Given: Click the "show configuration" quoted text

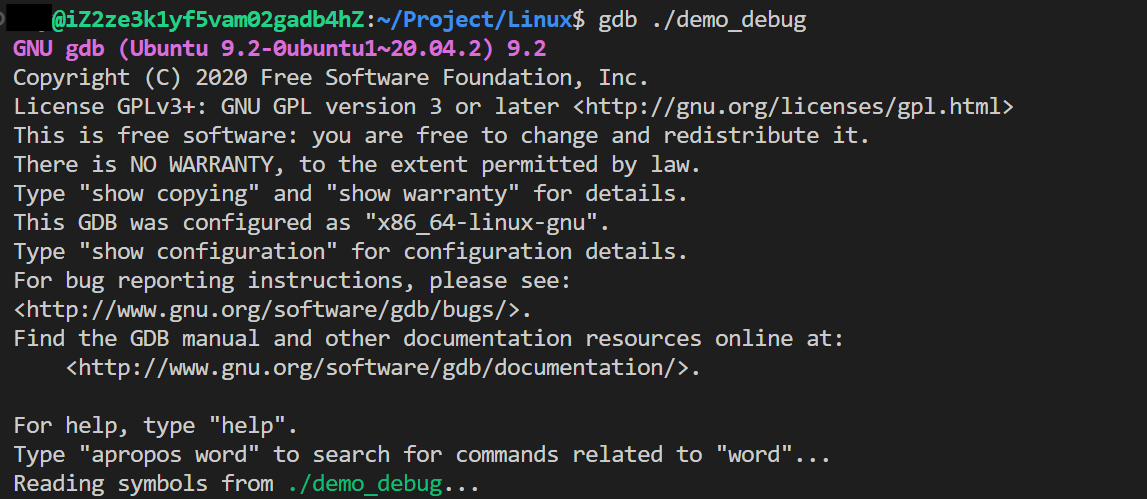Looking at the screenshot, I should coord(208,252).
